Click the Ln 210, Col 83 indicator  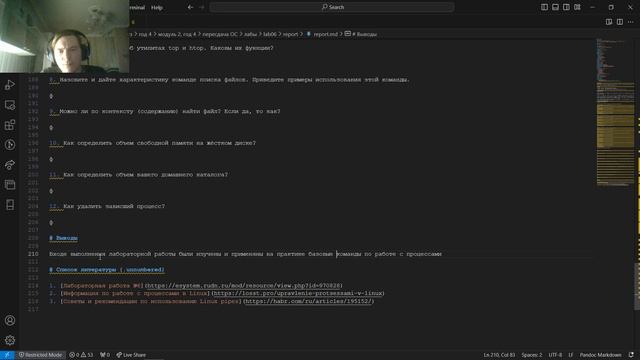click(499, 355)
